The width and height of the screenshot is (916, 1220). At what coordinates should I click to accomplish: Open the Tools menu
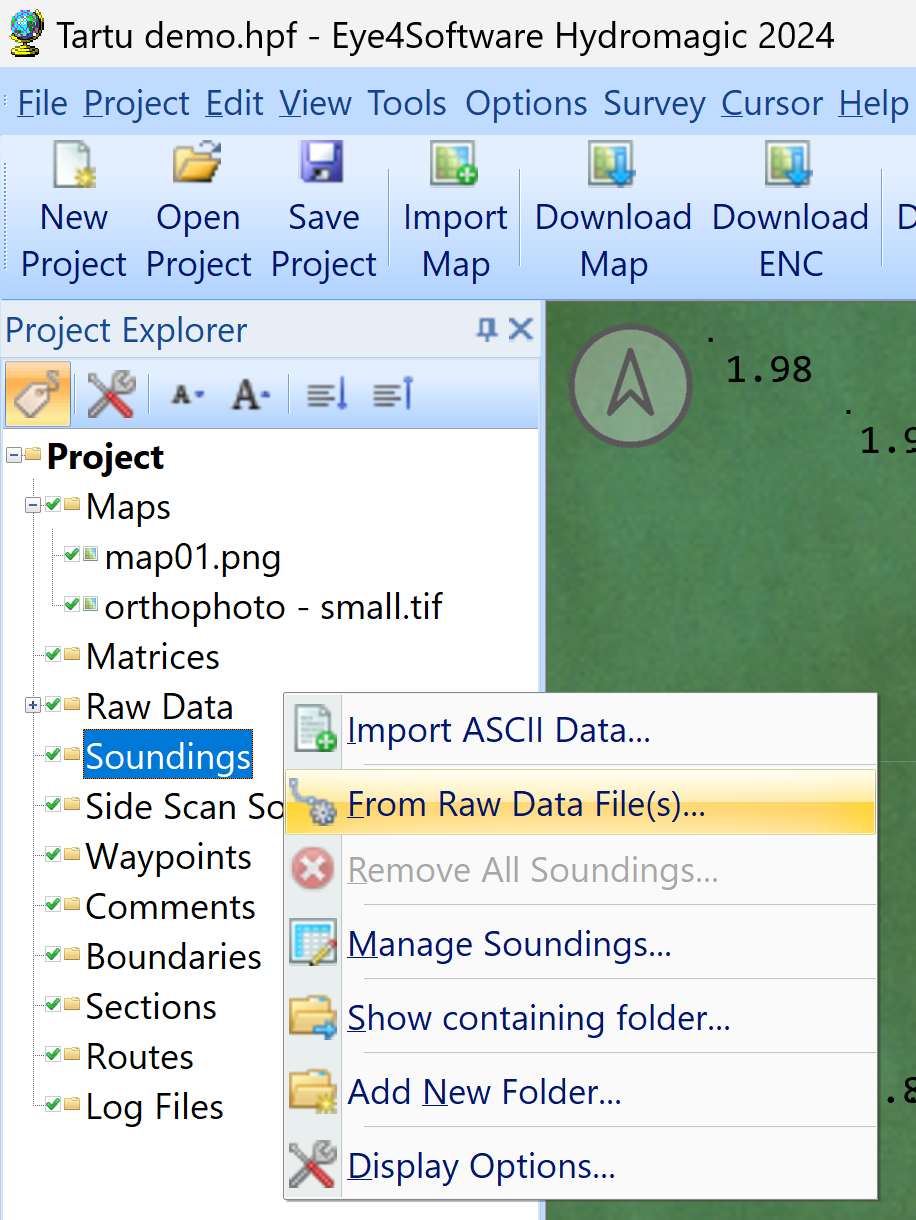coord(407,103)
